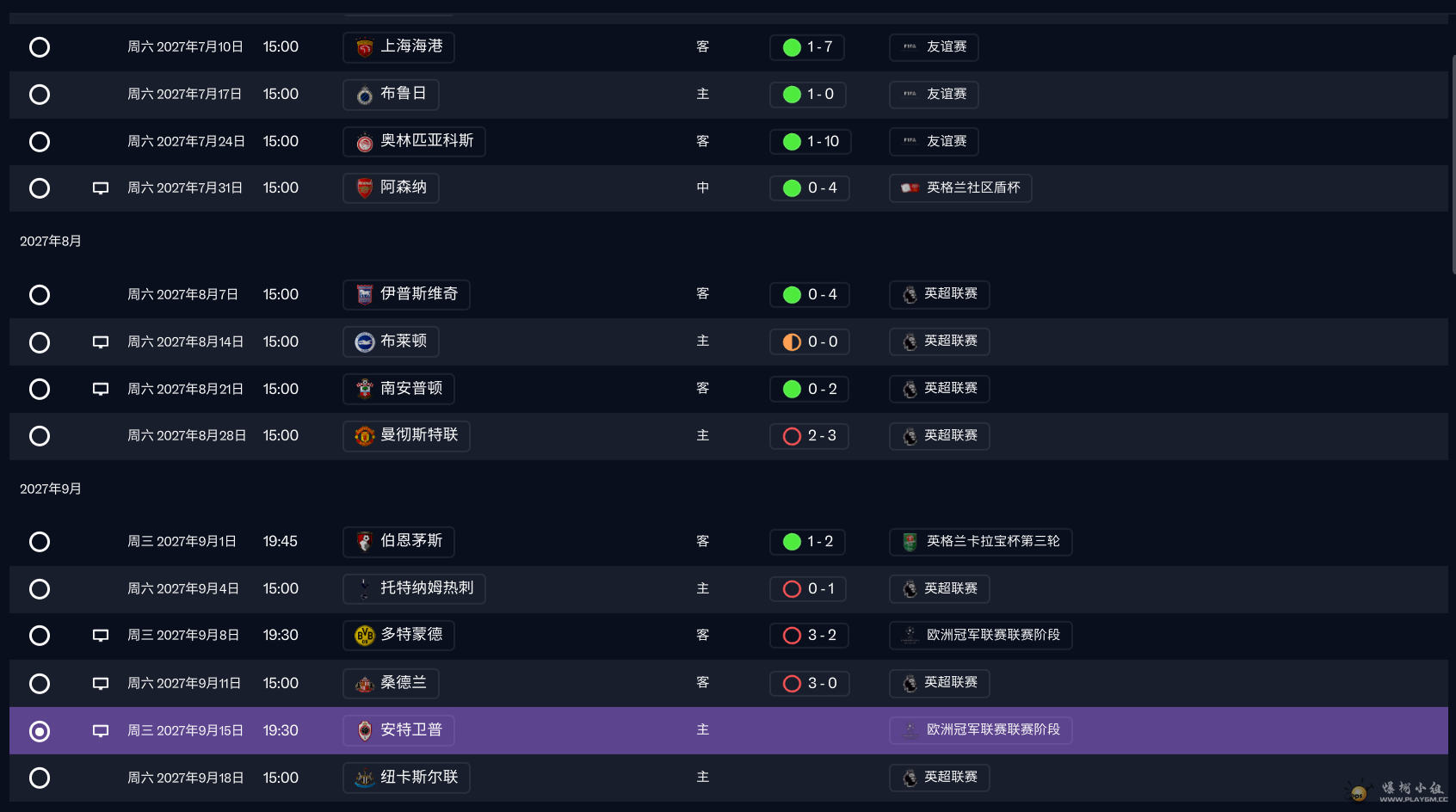
Task: Click the orange draw indicator beside 0 - 0
Action: [793, 342]
